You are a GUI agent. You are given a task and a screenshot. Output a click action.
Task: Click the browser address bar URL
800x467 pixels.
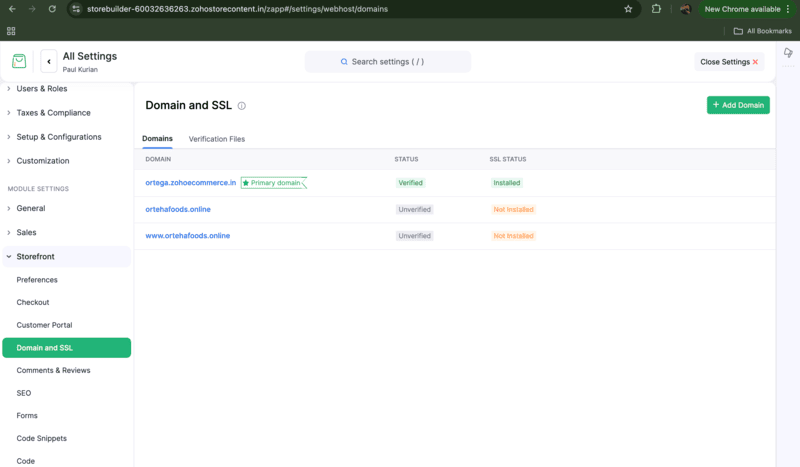click(x=237, y=9)
